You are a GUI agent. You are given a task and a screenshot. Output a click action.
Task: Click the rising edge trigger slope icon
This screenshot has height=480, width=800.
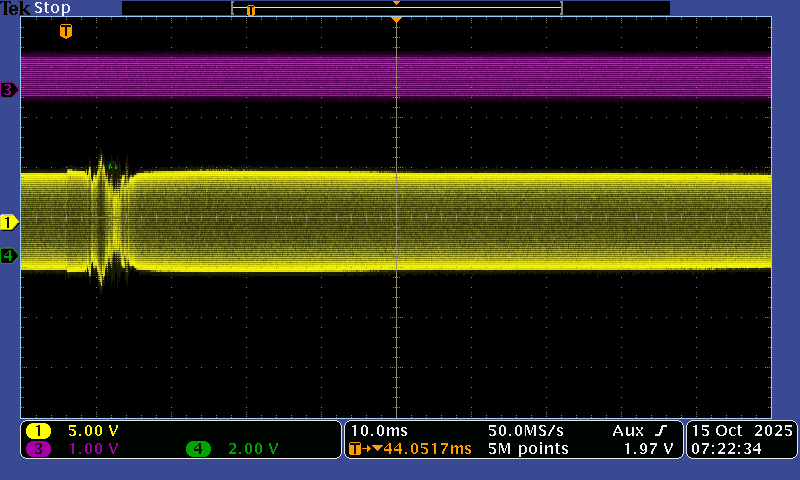[661, 430]
